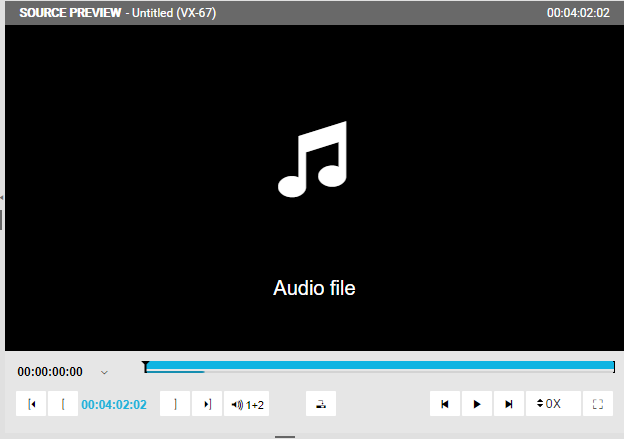
Task: Jump to the previous frame
Action: click(445, 404)
